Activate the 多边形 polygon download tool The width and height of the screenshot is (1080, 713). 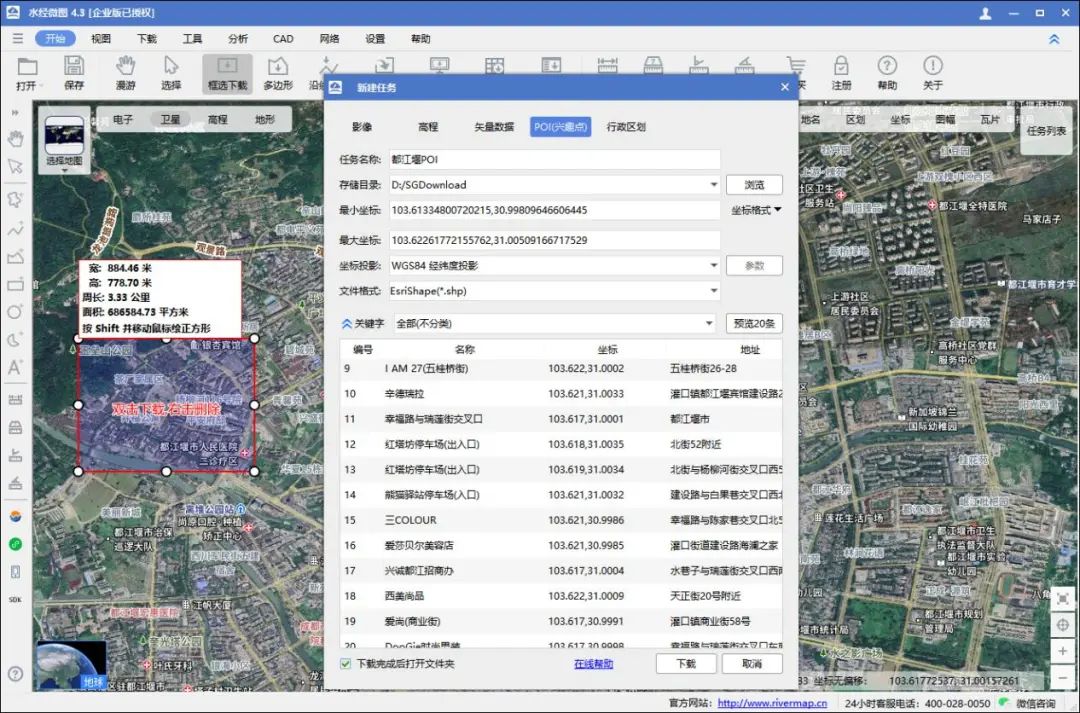pos(278,73)
